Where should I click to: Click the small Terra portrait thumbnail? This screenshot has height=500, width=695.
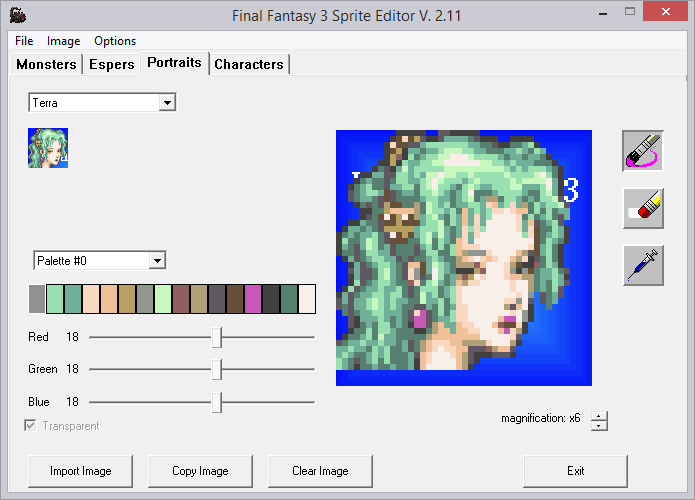48,148
